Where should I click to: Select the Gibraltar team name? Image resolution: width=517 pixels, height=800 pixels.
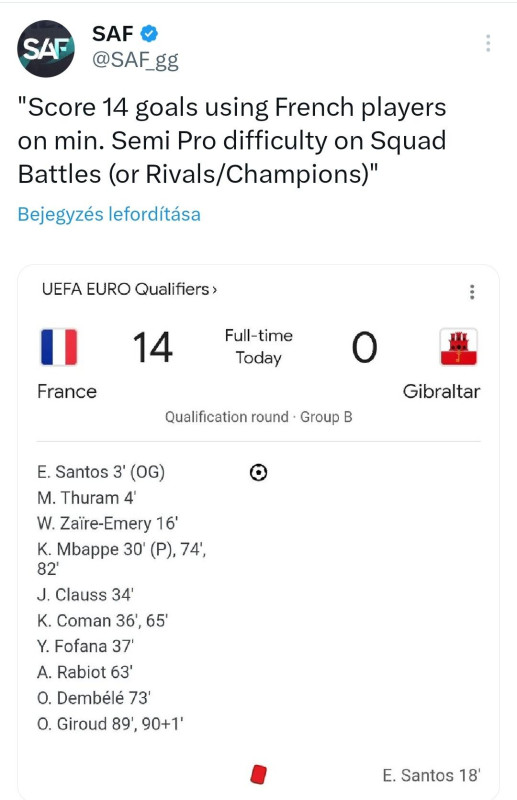441,391
